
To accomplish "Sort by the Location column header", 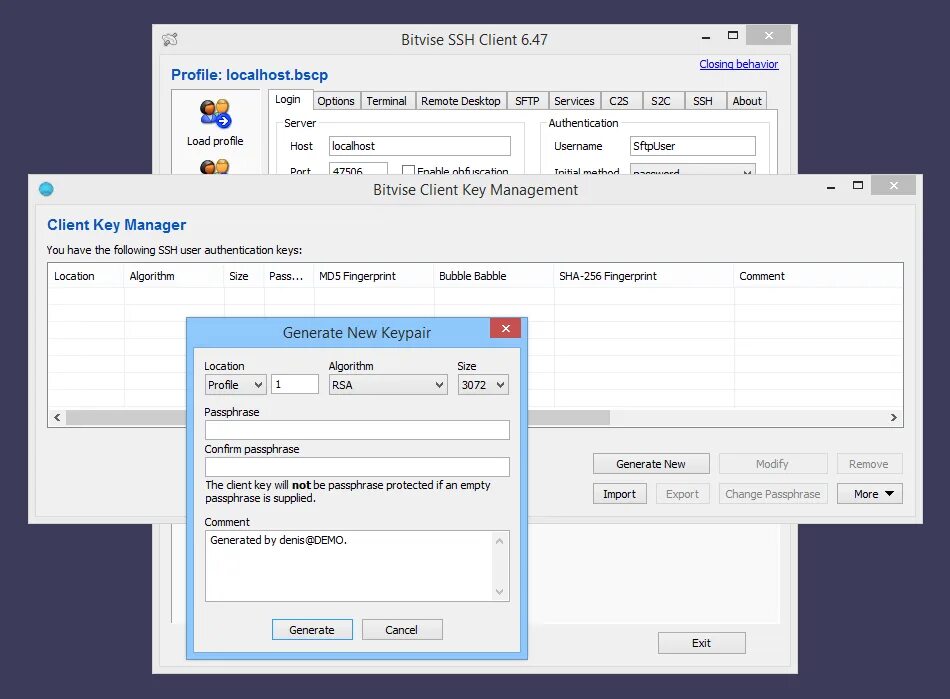I will [85, 276].
